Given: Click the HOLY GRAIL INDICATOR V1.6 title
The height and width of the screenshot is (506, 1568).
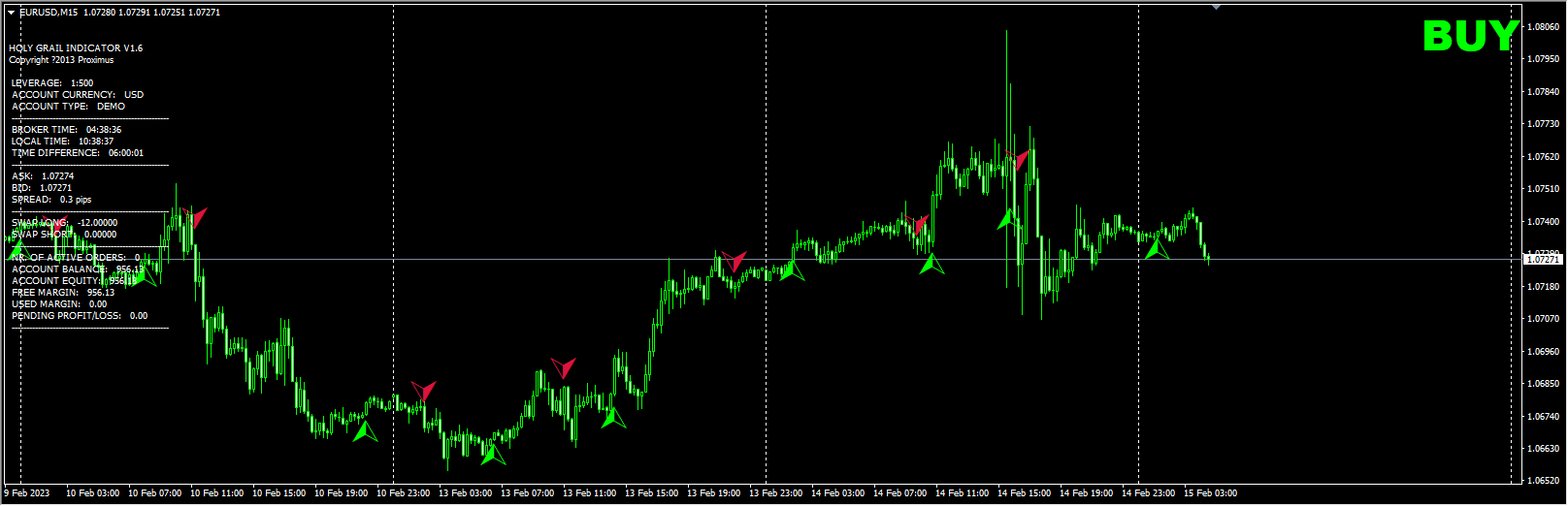Looking at the screenshot, I should click(x=76, y=47).
